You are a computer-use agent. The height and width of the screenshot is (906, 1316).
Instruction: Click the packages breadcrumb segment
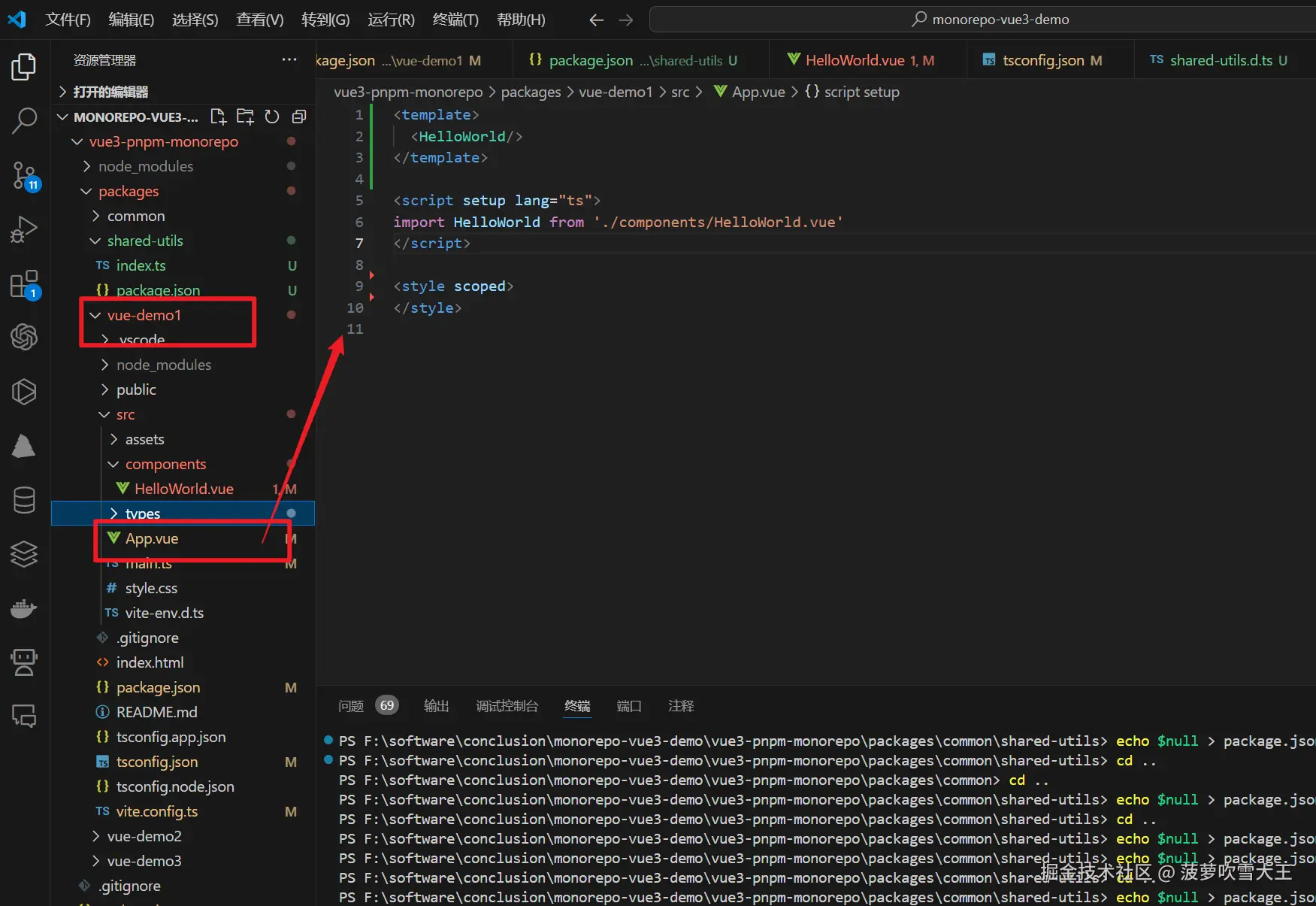coord(531,92)
